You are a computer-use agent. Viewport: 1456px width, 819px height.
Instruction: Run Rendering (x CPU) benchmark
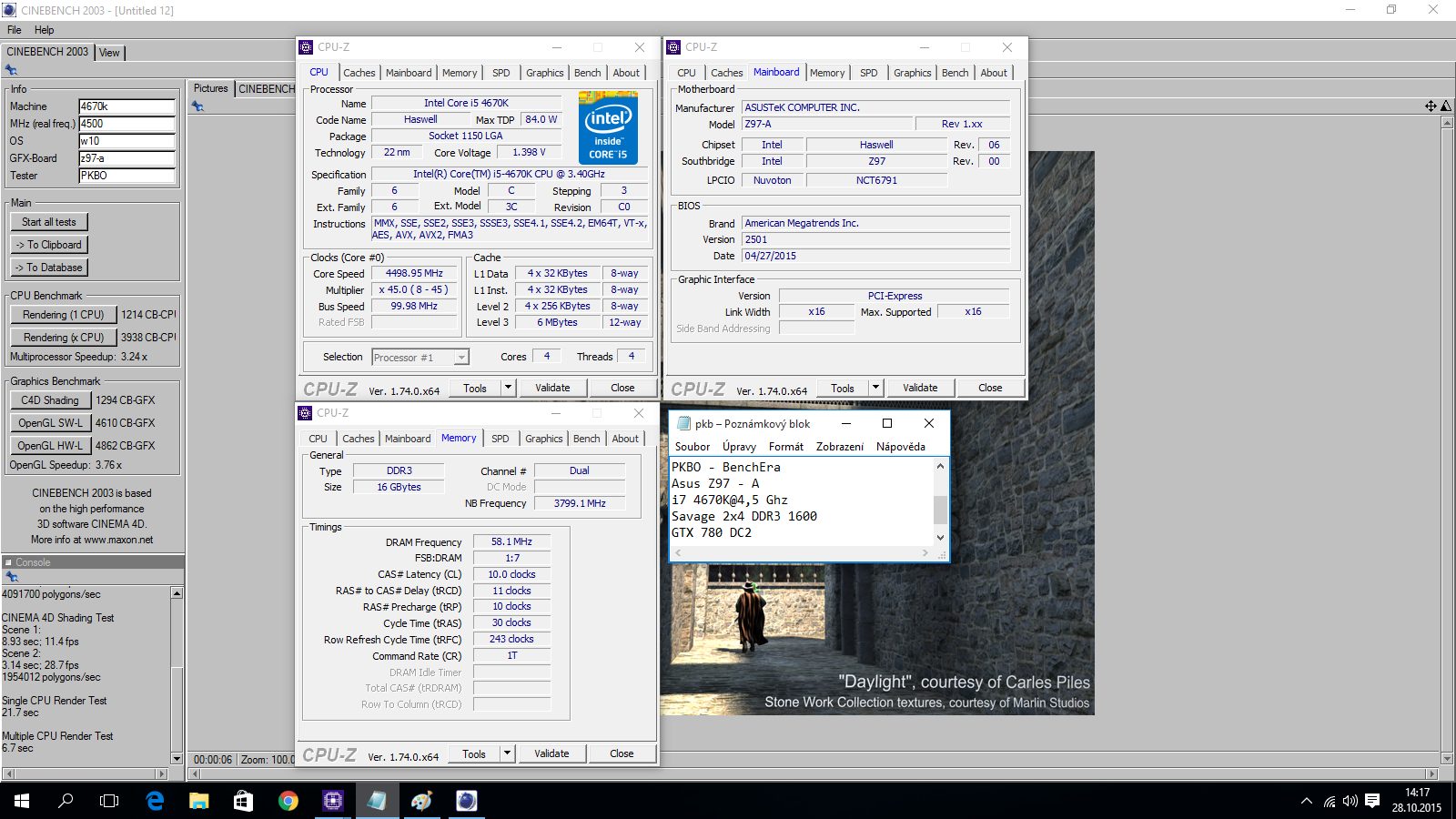(64, 338)
